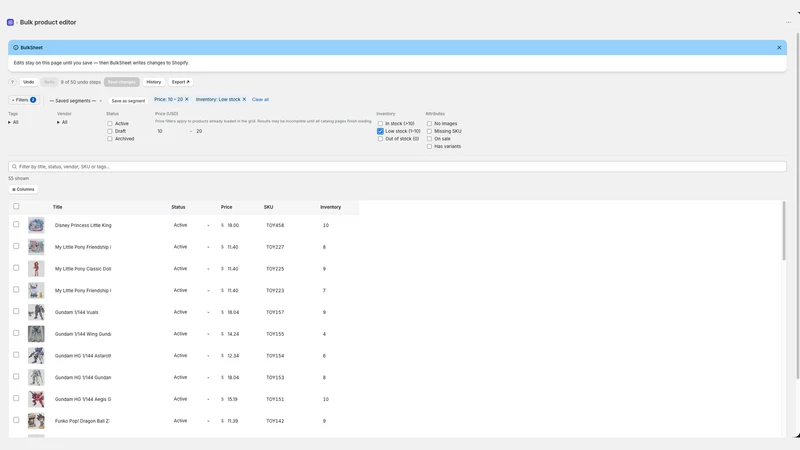This screenshot has width=800, height=450.
Task: Dismiss the BulkSheet info banner
Action: pyautogui.click(x=779, y=47)
